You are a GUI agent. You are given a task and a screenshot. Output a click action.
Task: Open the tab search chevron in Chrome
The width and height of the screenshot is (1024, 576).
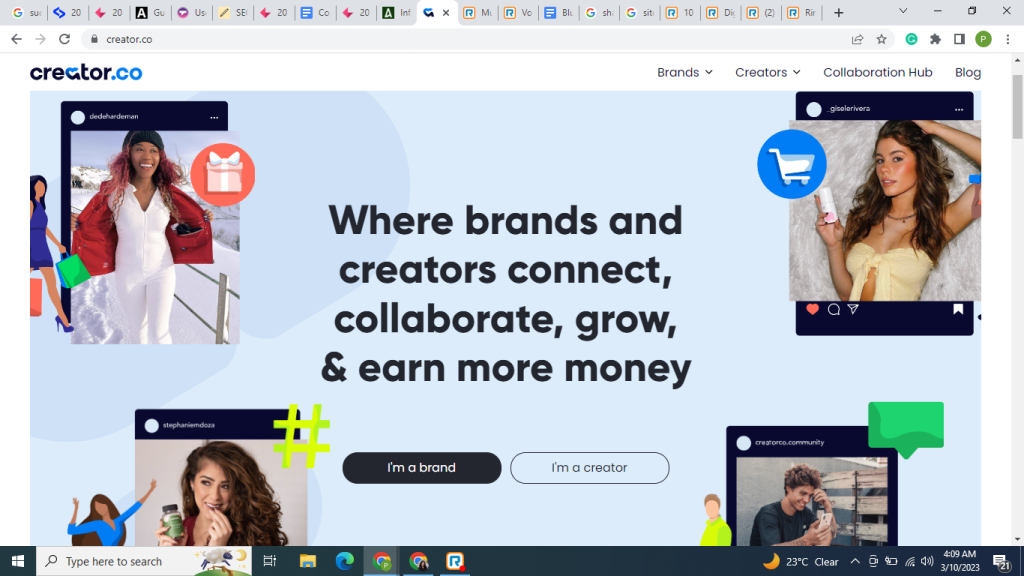(903, 12)
